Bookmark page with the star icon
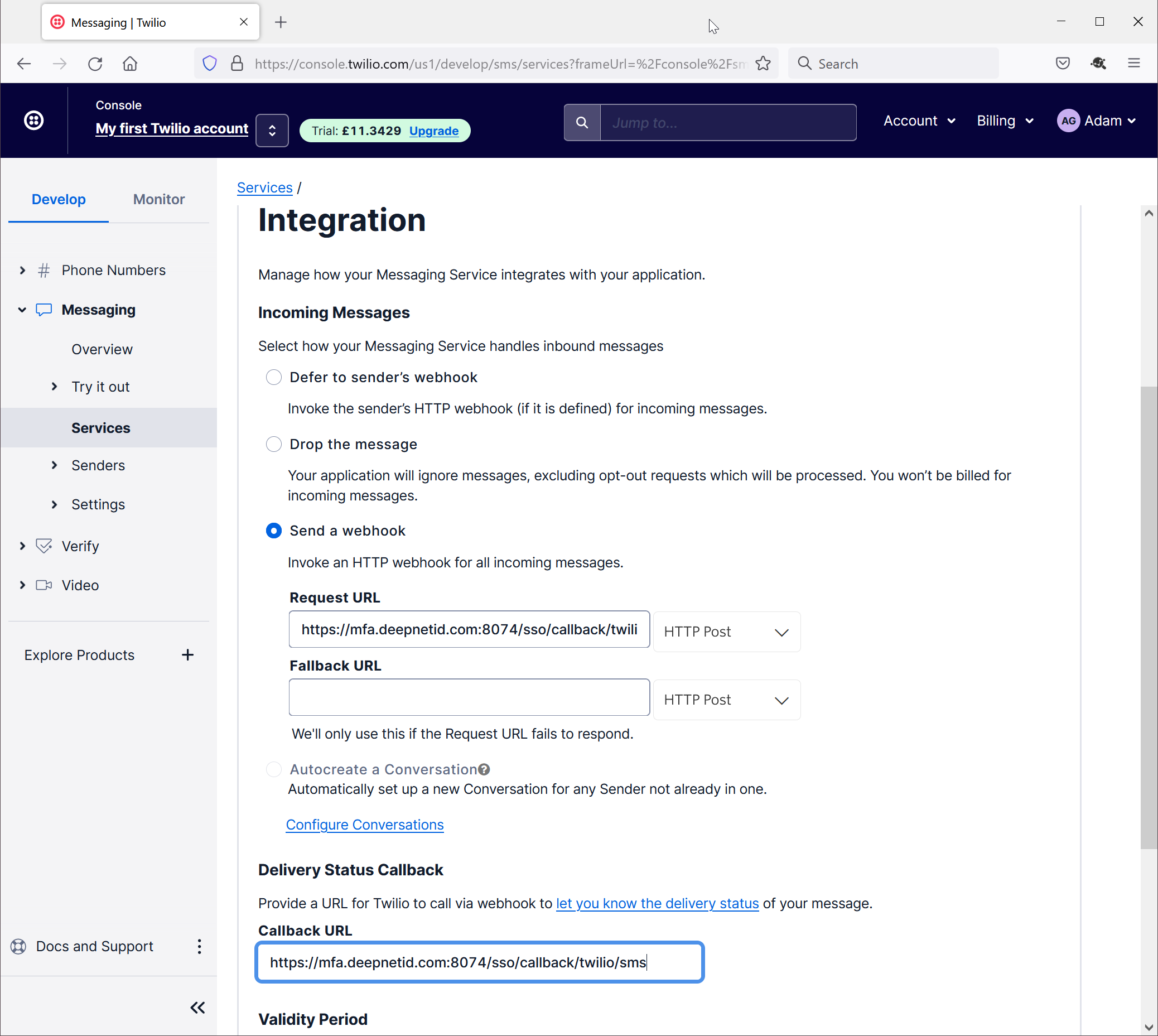This screenshot has height=1036, width=1158. point(763,64)
